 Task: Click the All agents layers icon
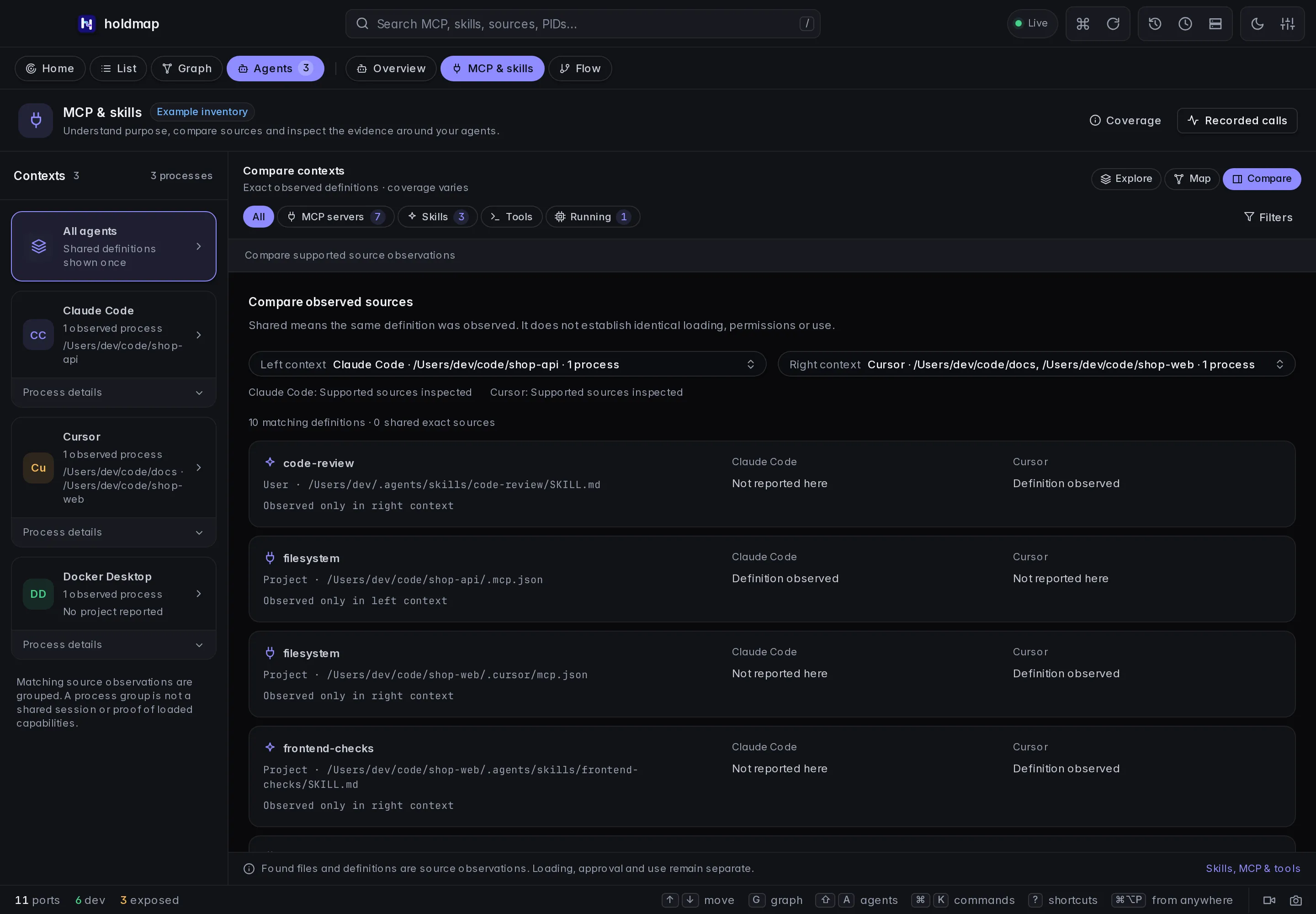click(38, 246)
